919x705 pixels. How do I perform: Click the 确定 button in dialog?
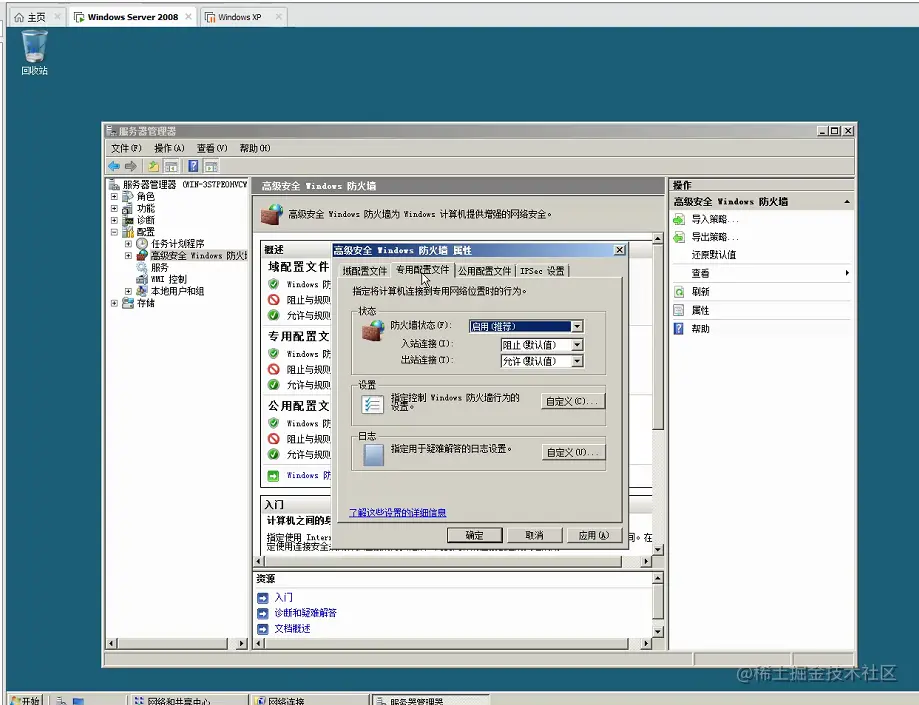pos(475,535)
